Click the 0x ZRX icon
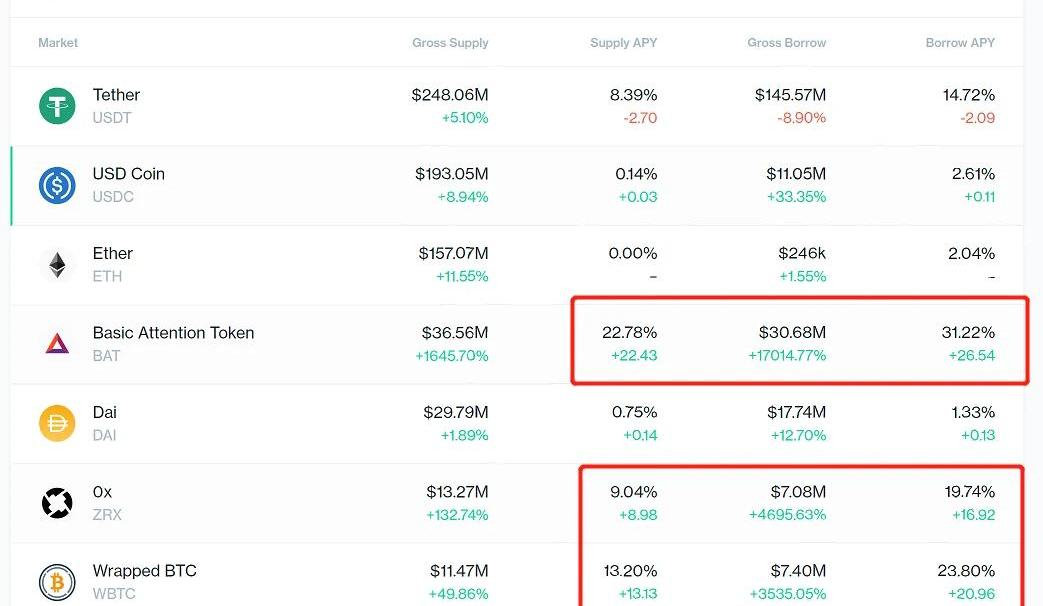Viewport: 1043px width, 606px height. (x=57, y=503)
